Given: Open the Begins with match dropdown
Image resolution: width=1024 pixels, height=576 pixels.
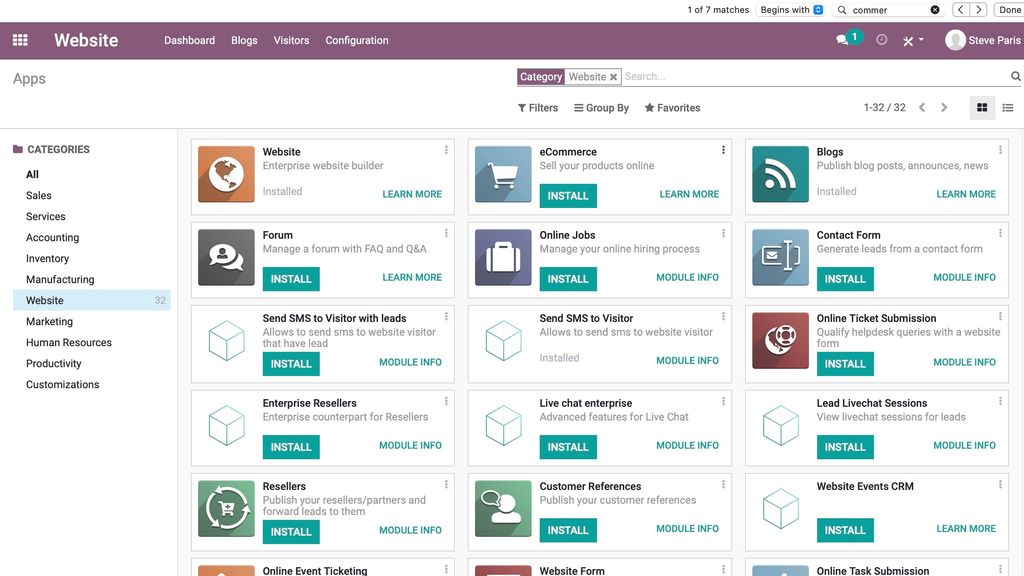Looking at the screenshot, I should (x=794, y=9).
